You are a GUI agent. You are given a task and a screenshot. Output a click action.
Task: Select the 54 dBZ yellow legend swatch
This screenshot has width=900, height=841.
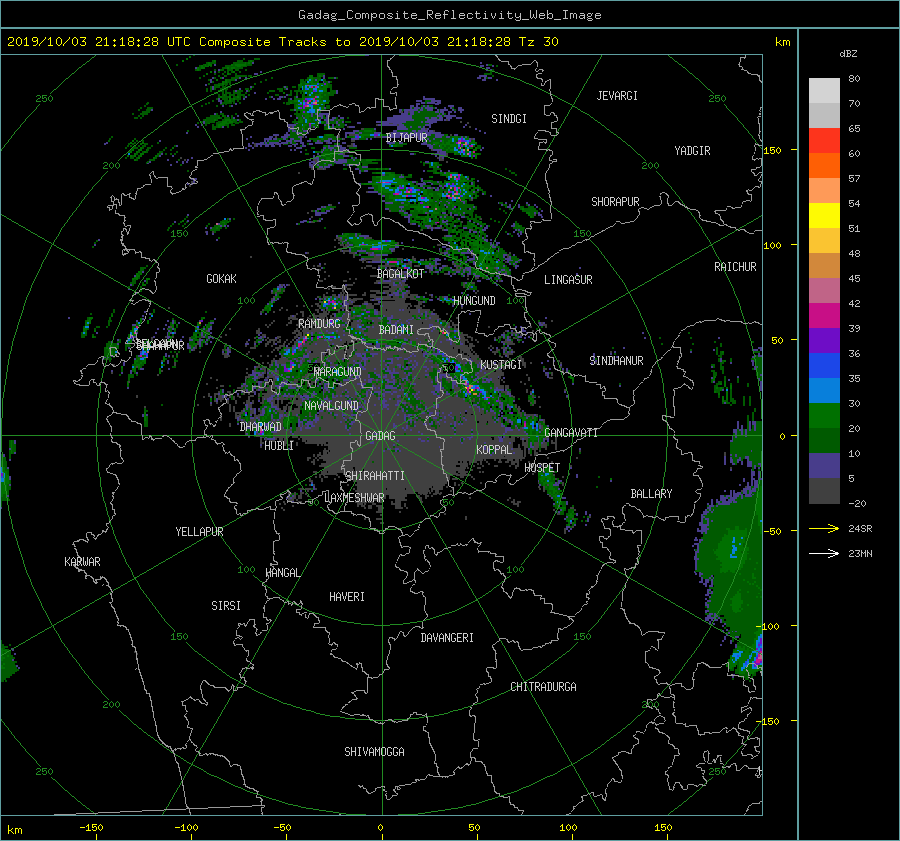824,215
